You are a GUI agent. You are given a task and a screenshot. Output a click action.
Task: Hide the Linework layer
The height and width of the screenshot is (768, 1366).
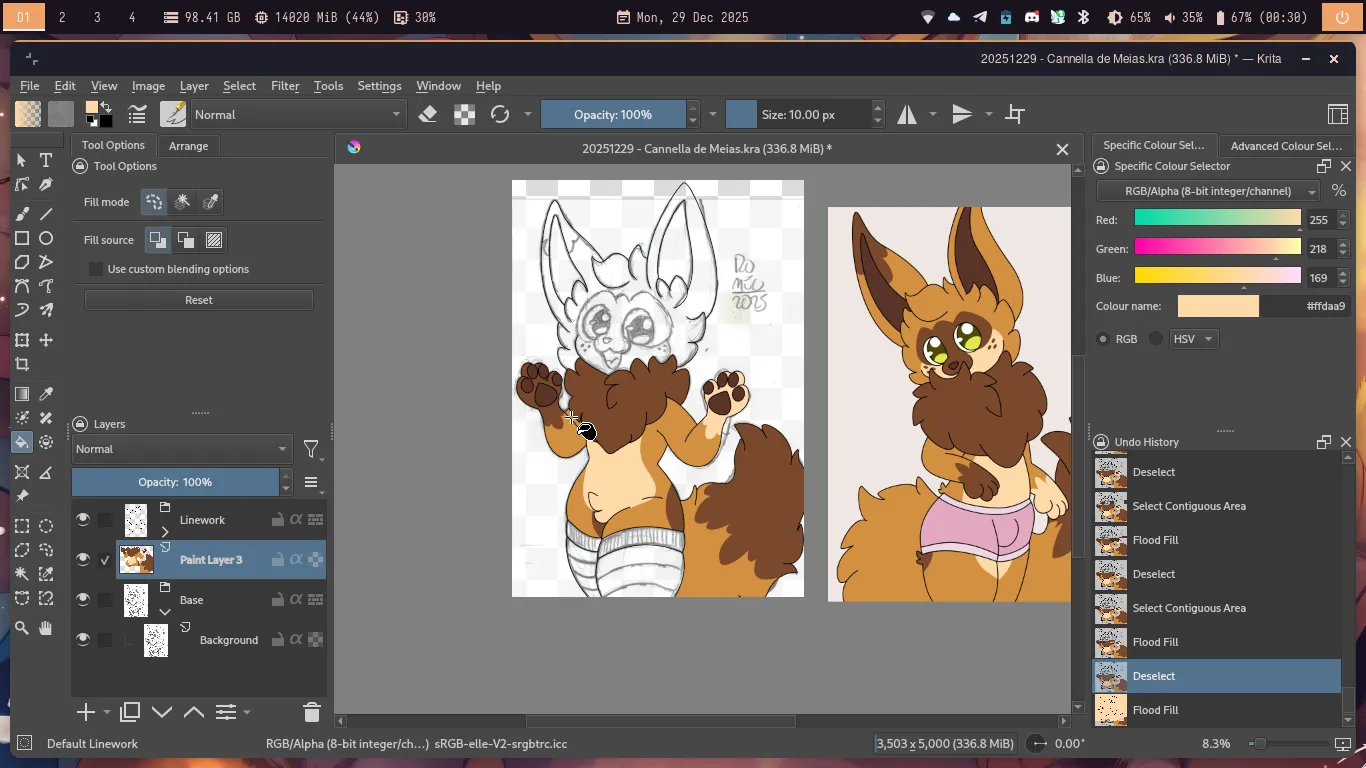pyautogui.click(x=83, y=519)
